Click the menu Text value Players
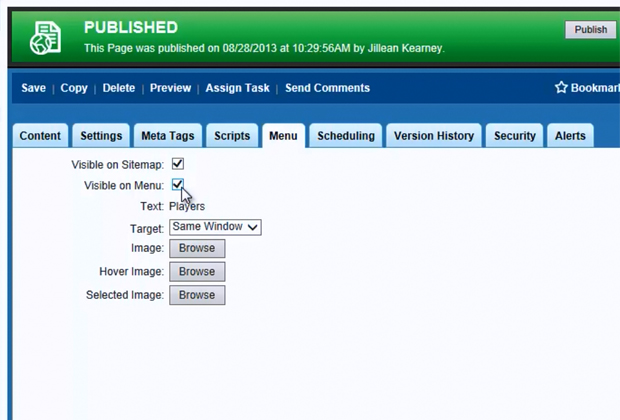The width and height of the screenshot is (620, 420). (x=187, y=206)
